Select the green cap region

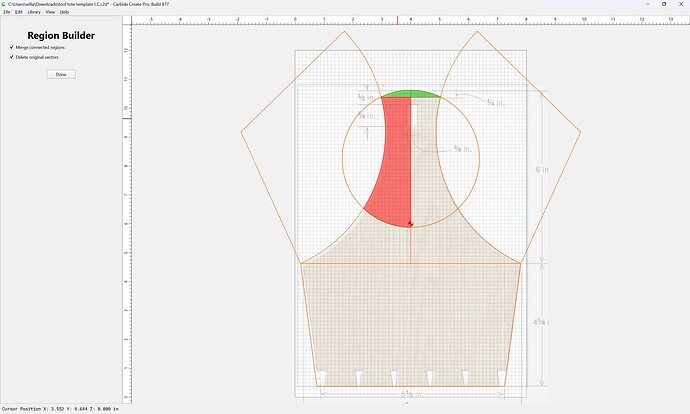(411, 94)
